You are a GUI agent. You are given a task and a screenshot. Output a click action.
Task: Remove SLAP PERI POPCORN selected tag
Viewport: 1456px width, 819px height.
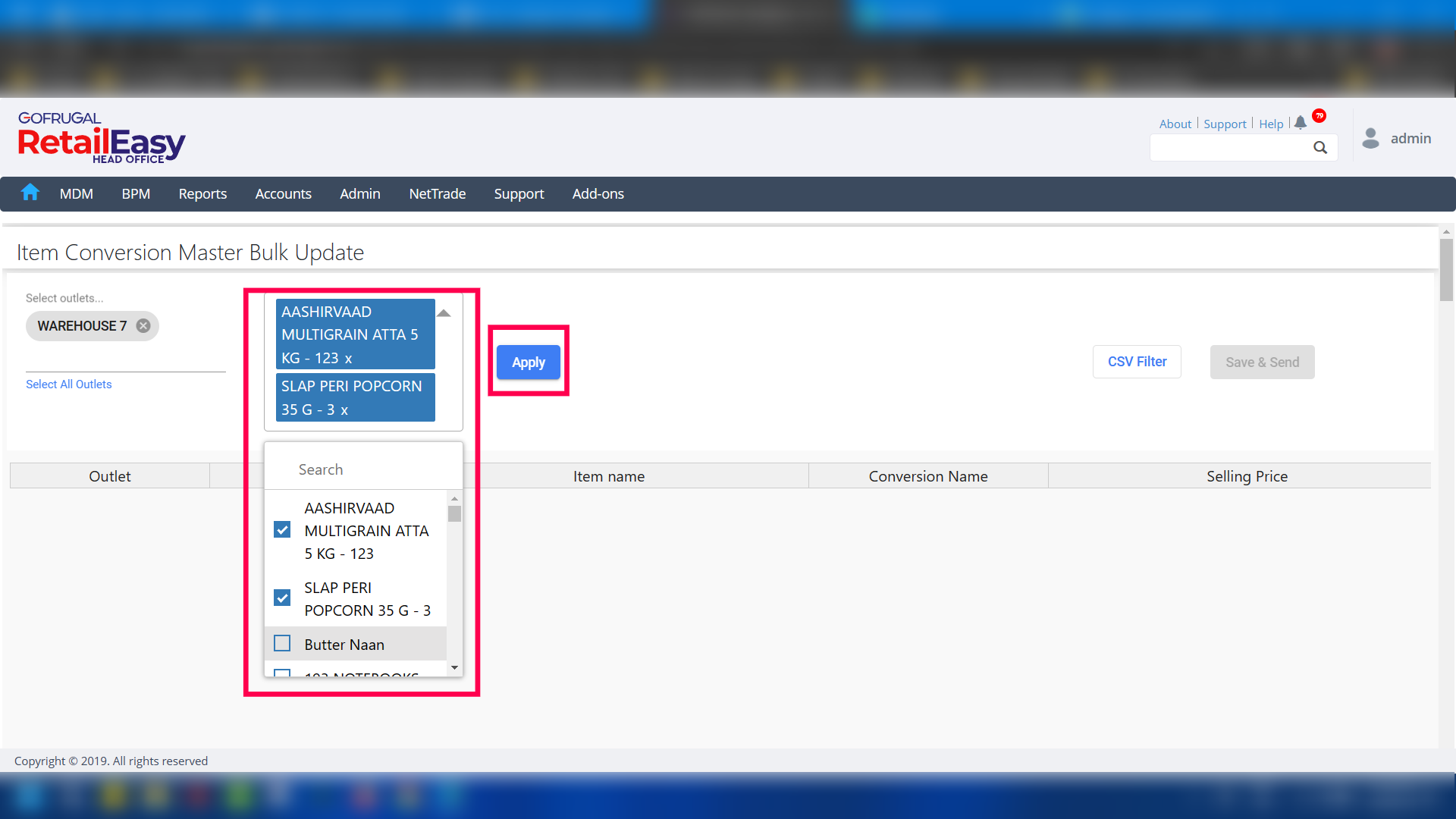(x=344, y=410)
